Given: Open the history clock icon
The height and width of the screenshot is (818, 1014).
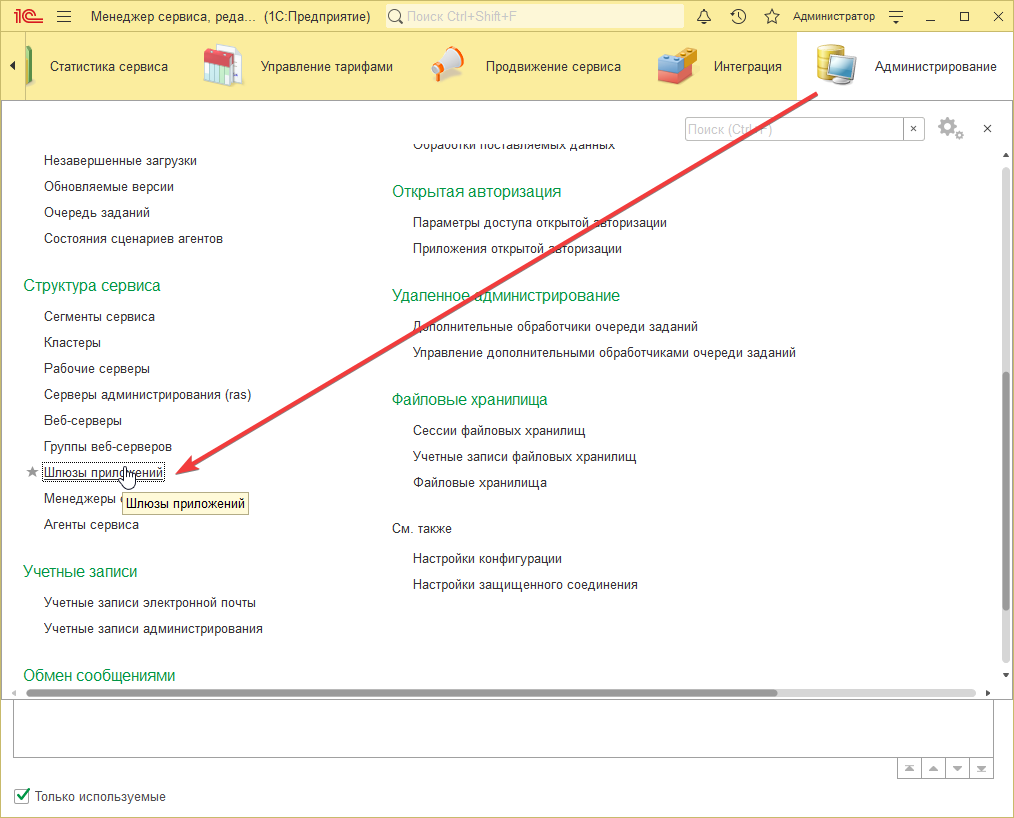Looking at the screenshot, I should (738, 17).
